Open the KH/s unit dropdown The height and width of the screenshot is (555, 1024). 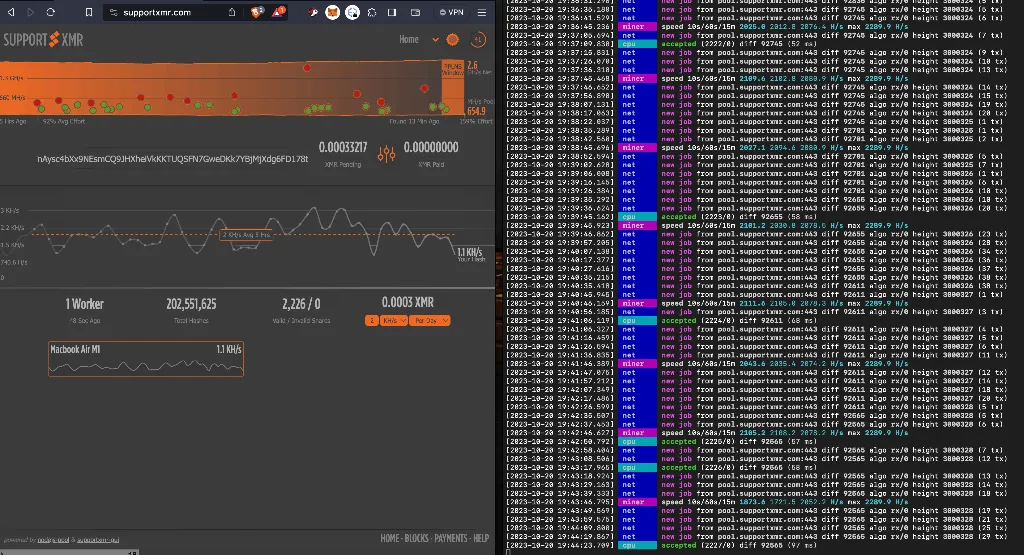[394, 321]
